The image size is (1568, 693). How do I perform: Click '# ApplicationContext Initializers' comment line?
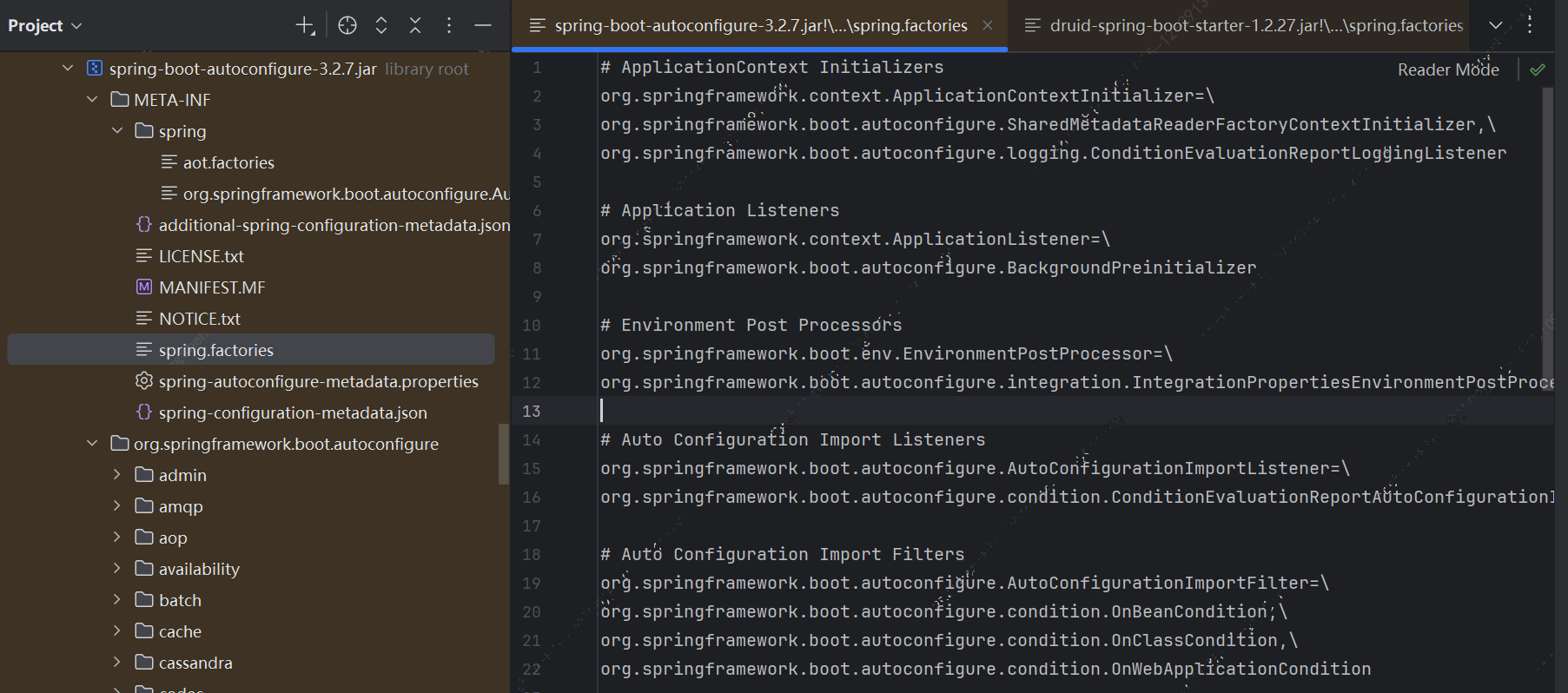tap(772, 67)
